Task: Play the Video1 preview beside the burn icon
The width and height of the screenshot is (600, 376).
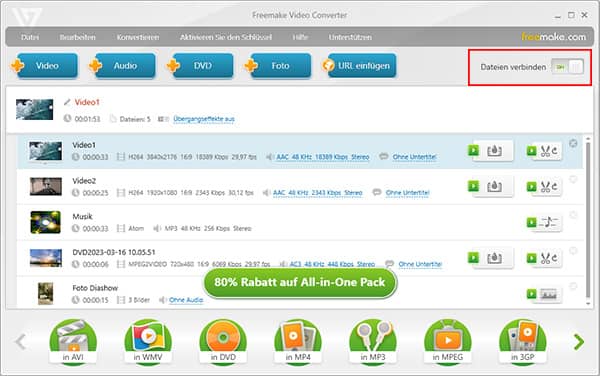Action: click(473, 150)
